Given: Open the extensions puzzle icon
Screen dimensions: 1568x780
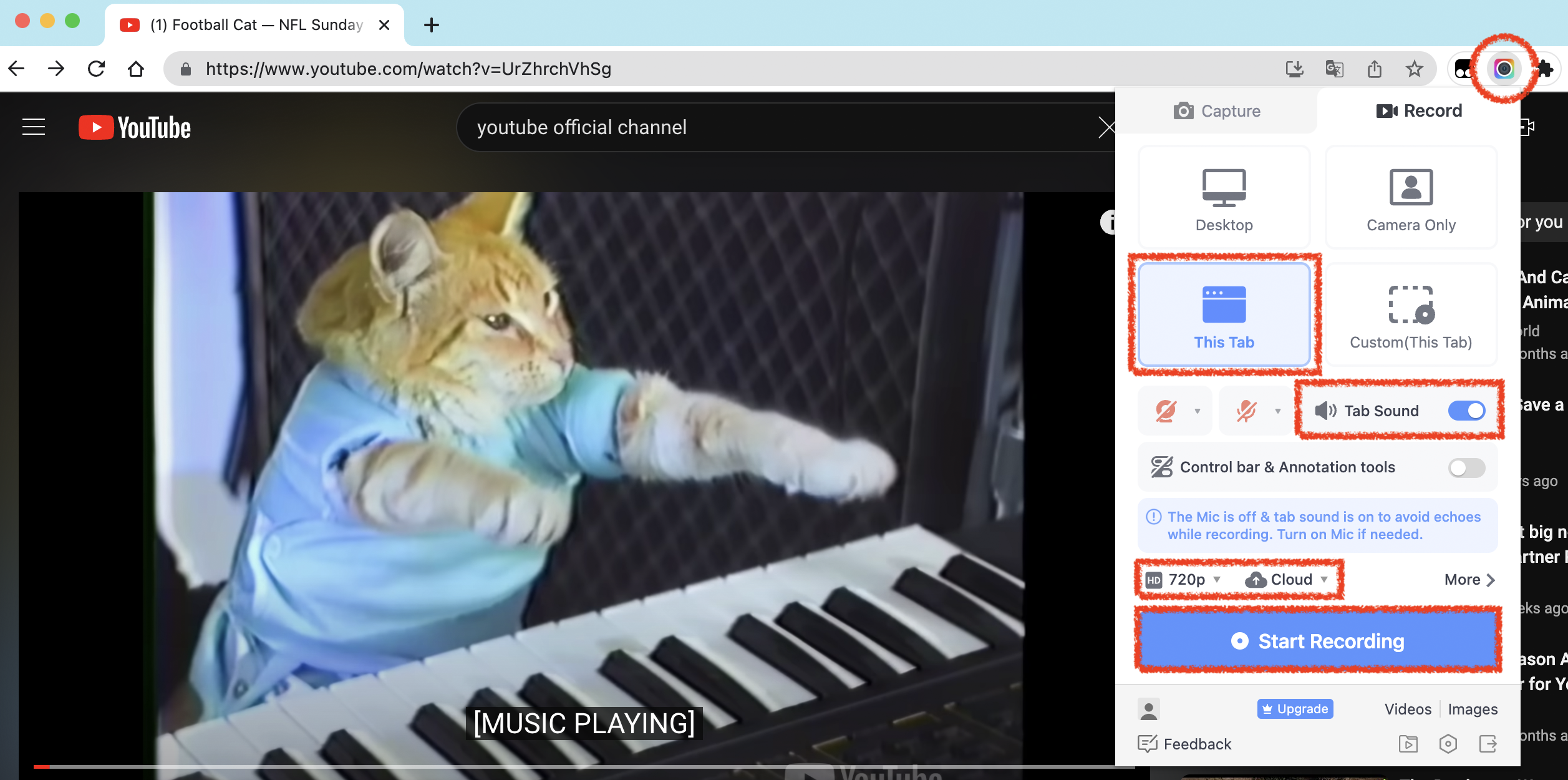Looking at the screenshot, I should pos(1545,69).
